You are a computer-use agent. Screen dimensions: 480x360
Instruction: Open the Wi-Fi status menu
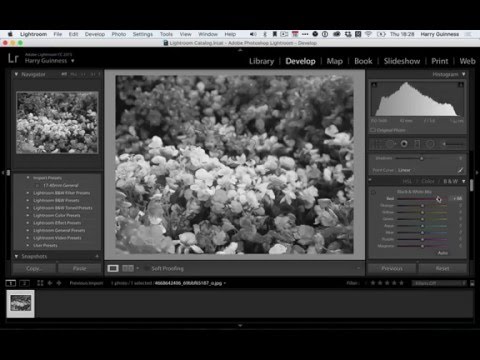point(369,34)
